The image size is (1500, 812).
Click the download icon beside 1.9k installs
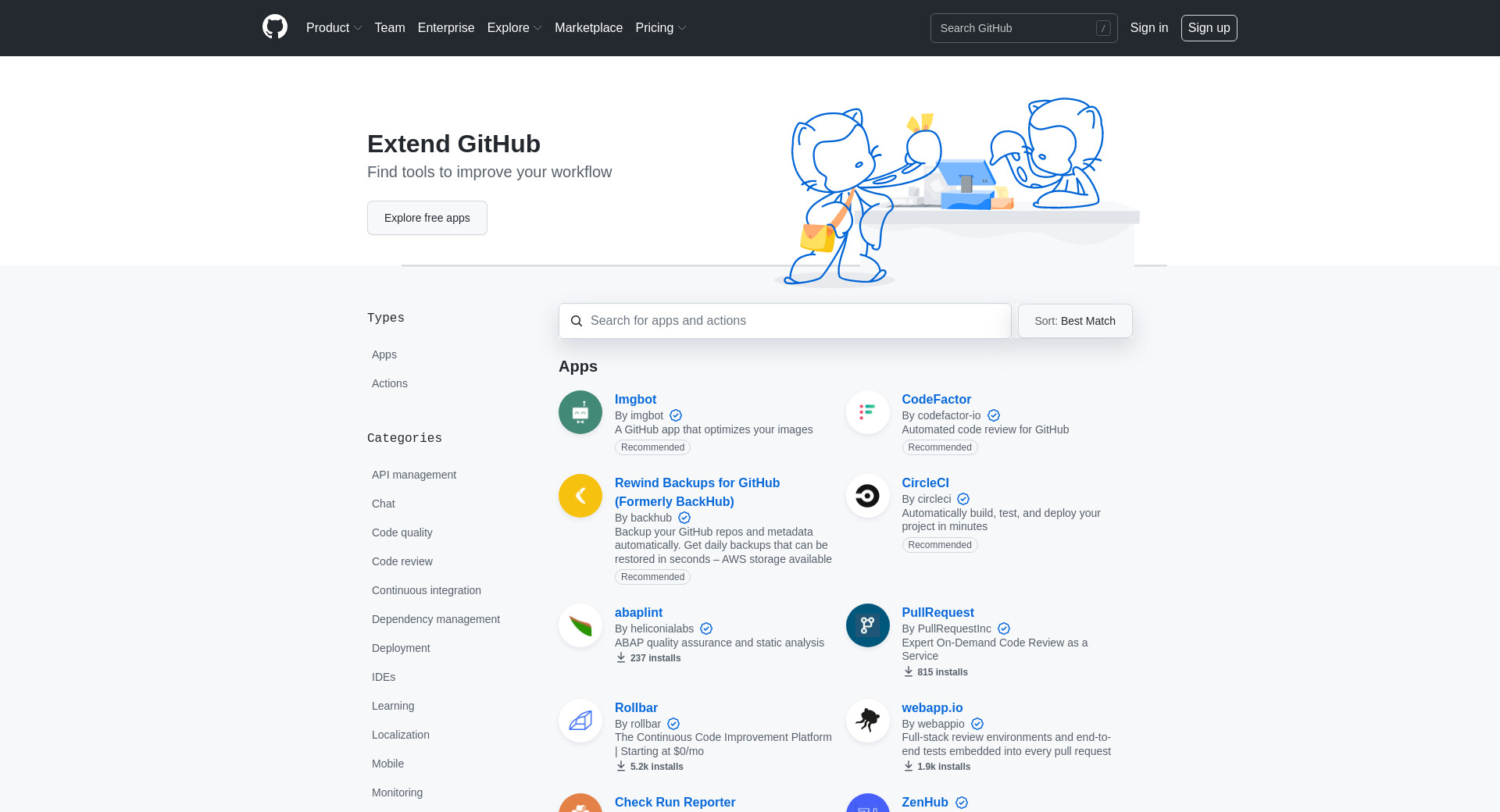[x=909, y=767]
